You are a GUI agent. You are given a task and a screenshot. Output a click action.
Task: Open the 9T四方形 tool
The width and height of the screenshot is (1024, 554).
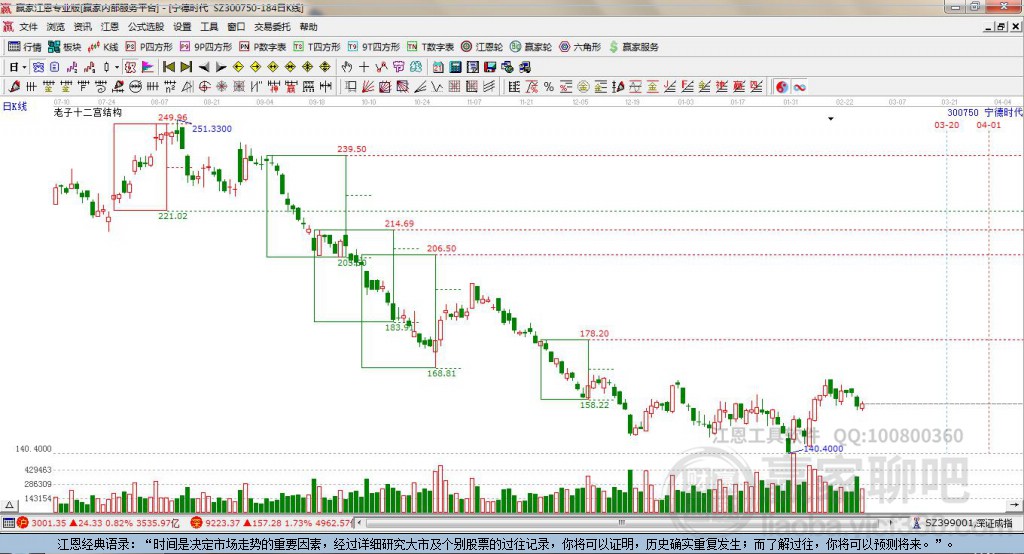click(x=374, y=47)
